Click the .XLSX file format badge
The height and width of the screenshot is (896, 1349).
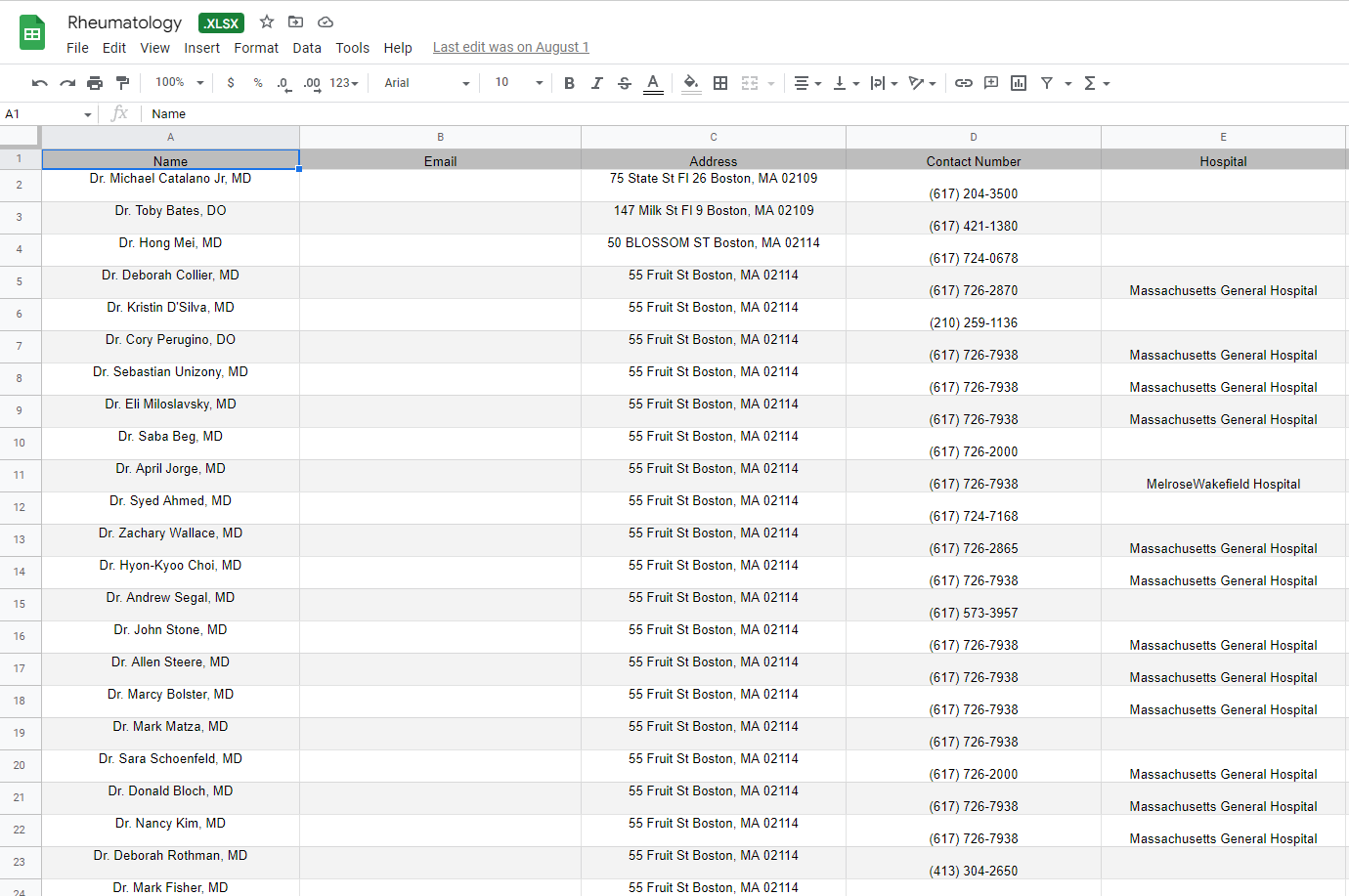click(x=221, y=22)
